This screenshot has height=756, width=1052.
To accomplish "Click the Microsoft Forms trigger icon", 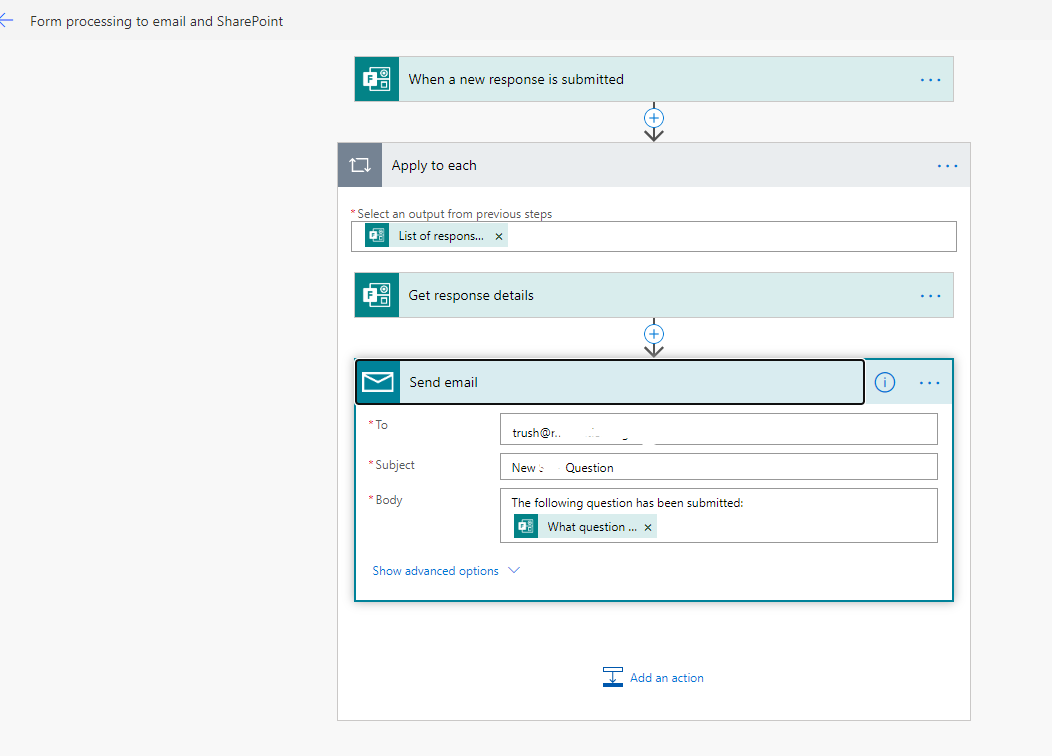I will point(376,78).
